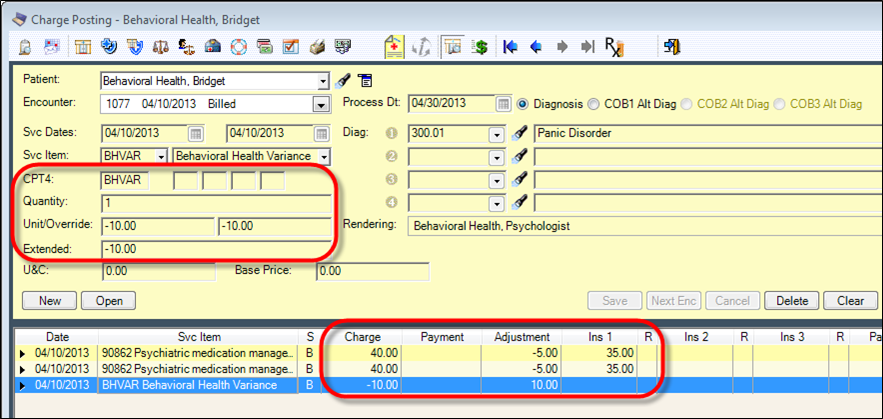Click the table grid toolbar icon
The width and height of the screenshot is (883, 419).
tap(83, 47)
